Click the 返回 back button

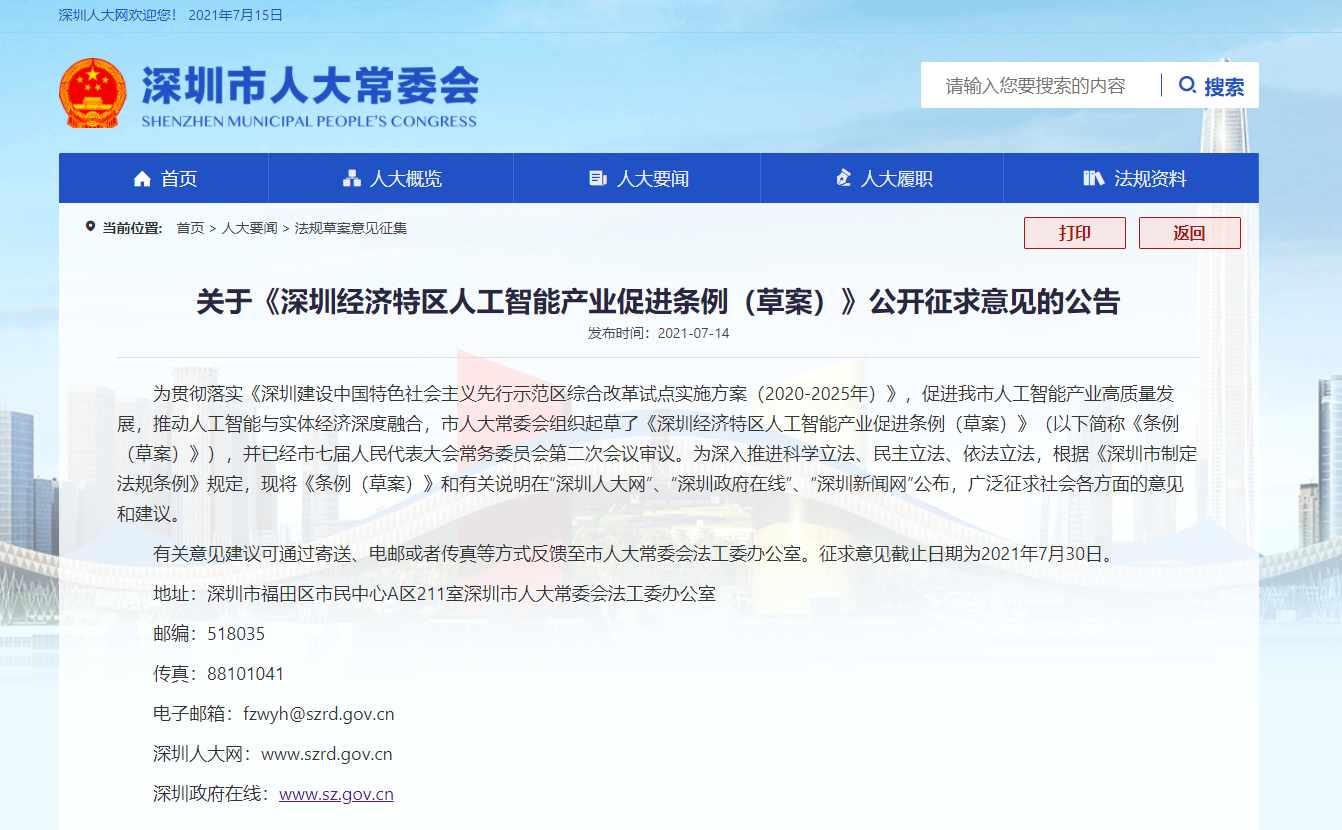(x=1190, y=233)
